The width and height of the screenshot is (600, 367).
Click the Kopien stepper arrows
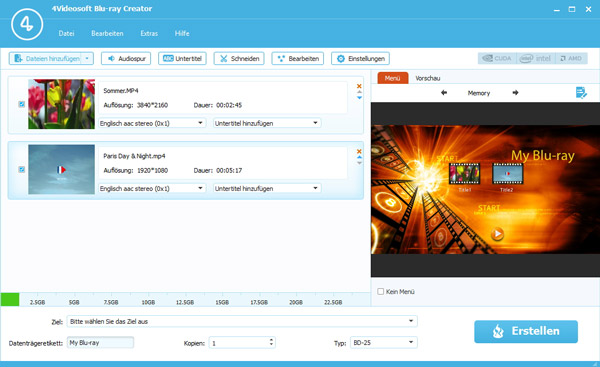(271, 342)
